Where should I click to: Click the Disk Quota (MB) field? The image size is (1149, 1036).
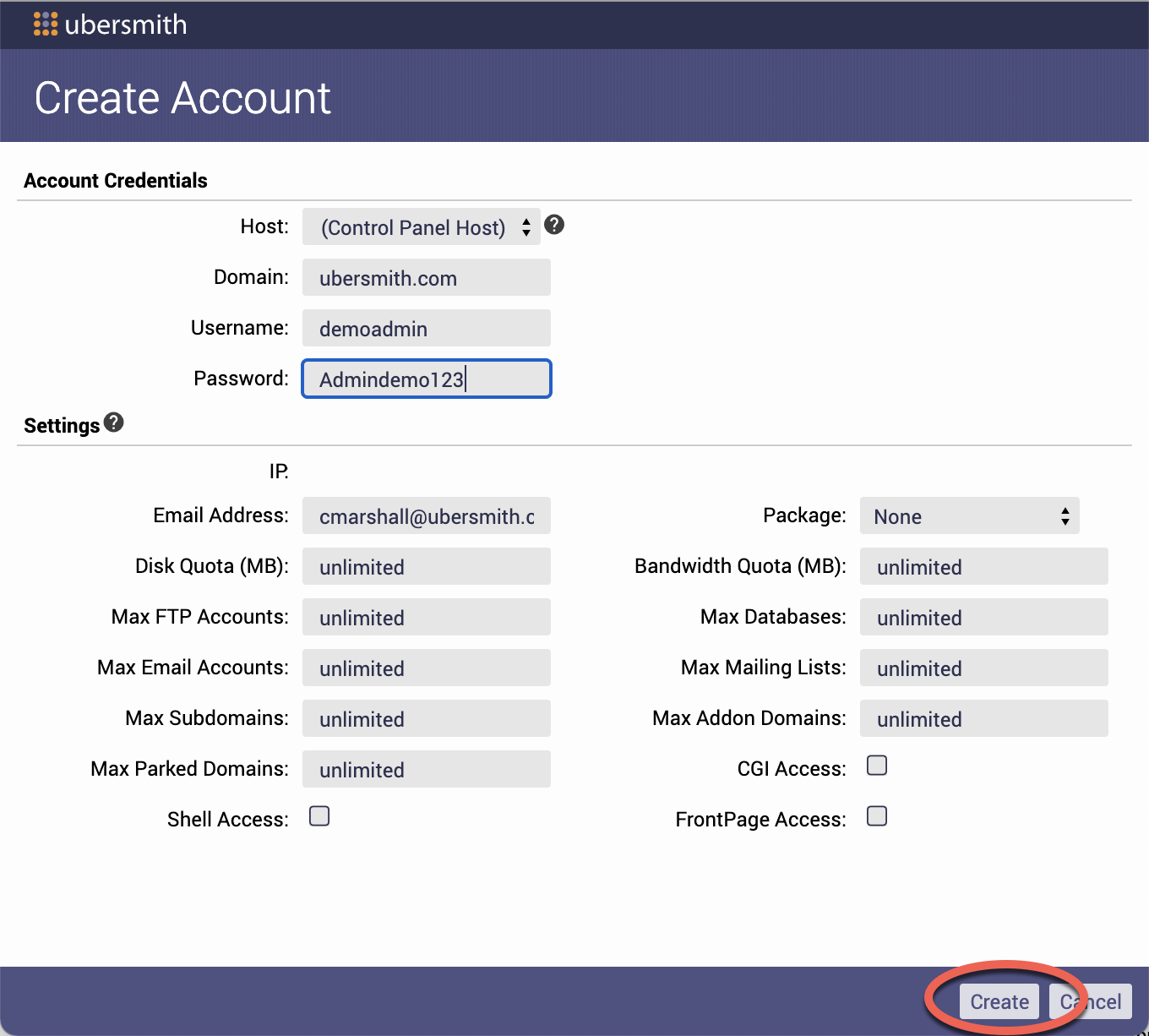(427, 566)
